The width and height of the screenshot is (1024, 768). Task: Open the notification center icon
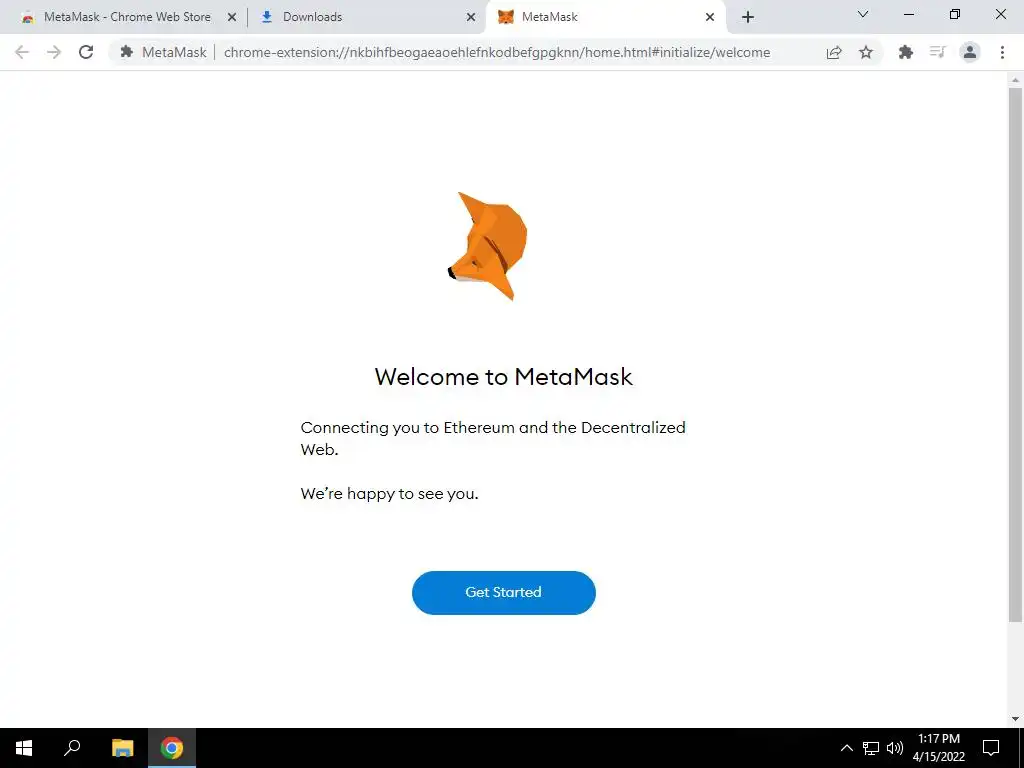[x=991, y=748]
